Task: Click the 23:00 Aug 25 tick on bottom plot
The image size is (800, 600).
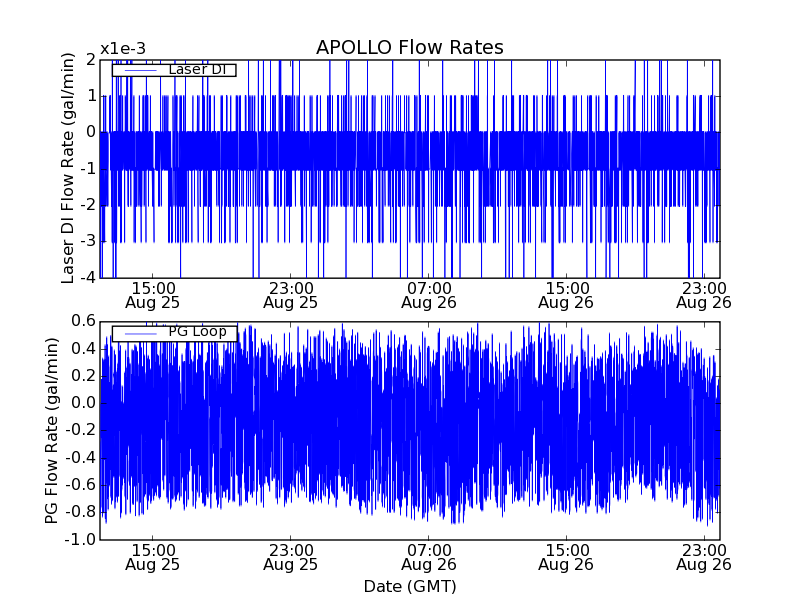Action: [290, 557]
